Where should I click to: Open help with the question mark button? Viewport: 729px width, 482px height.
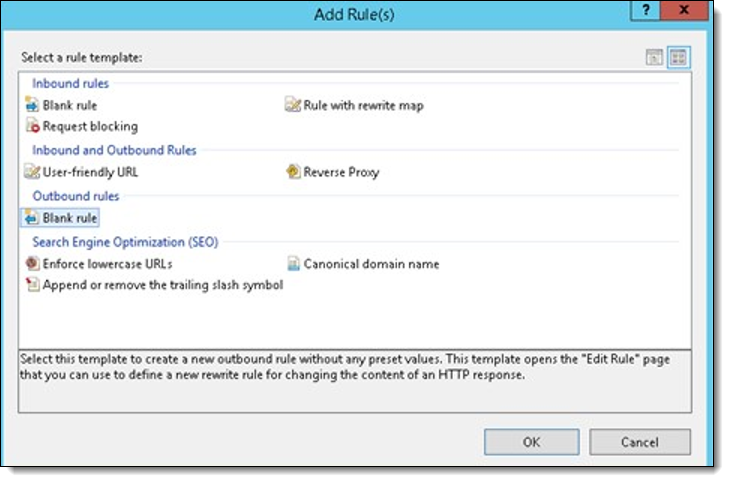coord(648,10)
